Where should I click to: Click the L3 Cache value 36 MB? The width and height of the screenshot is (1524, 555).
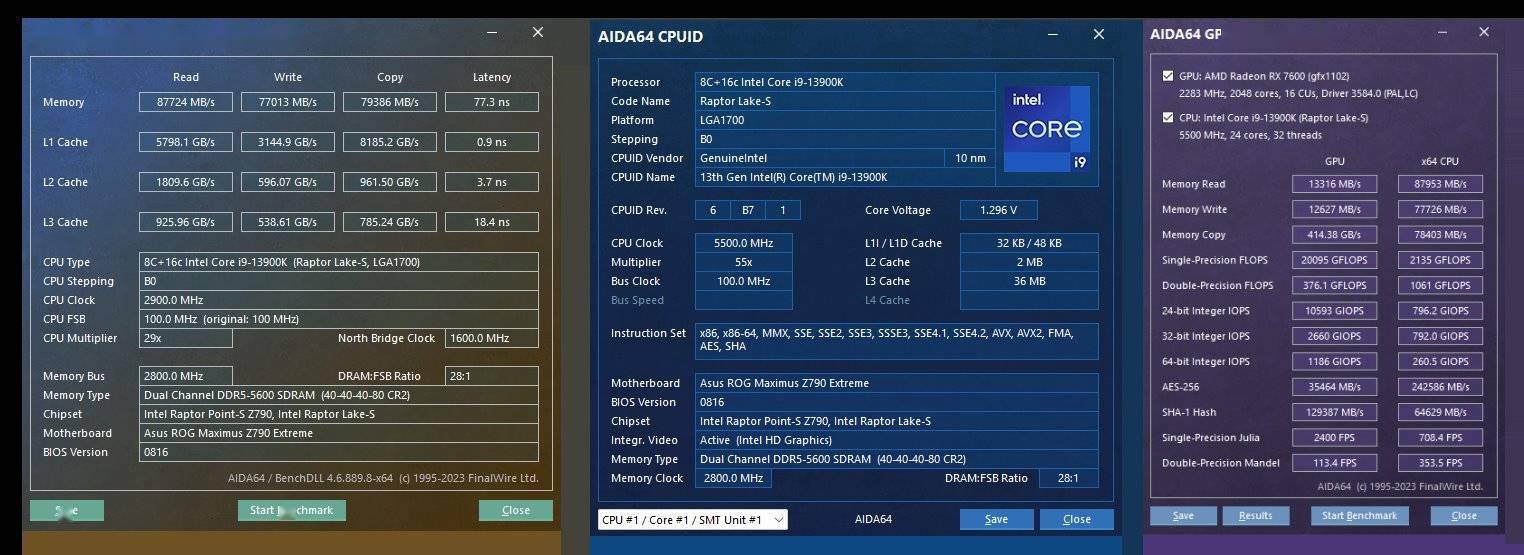[1029, 281]
